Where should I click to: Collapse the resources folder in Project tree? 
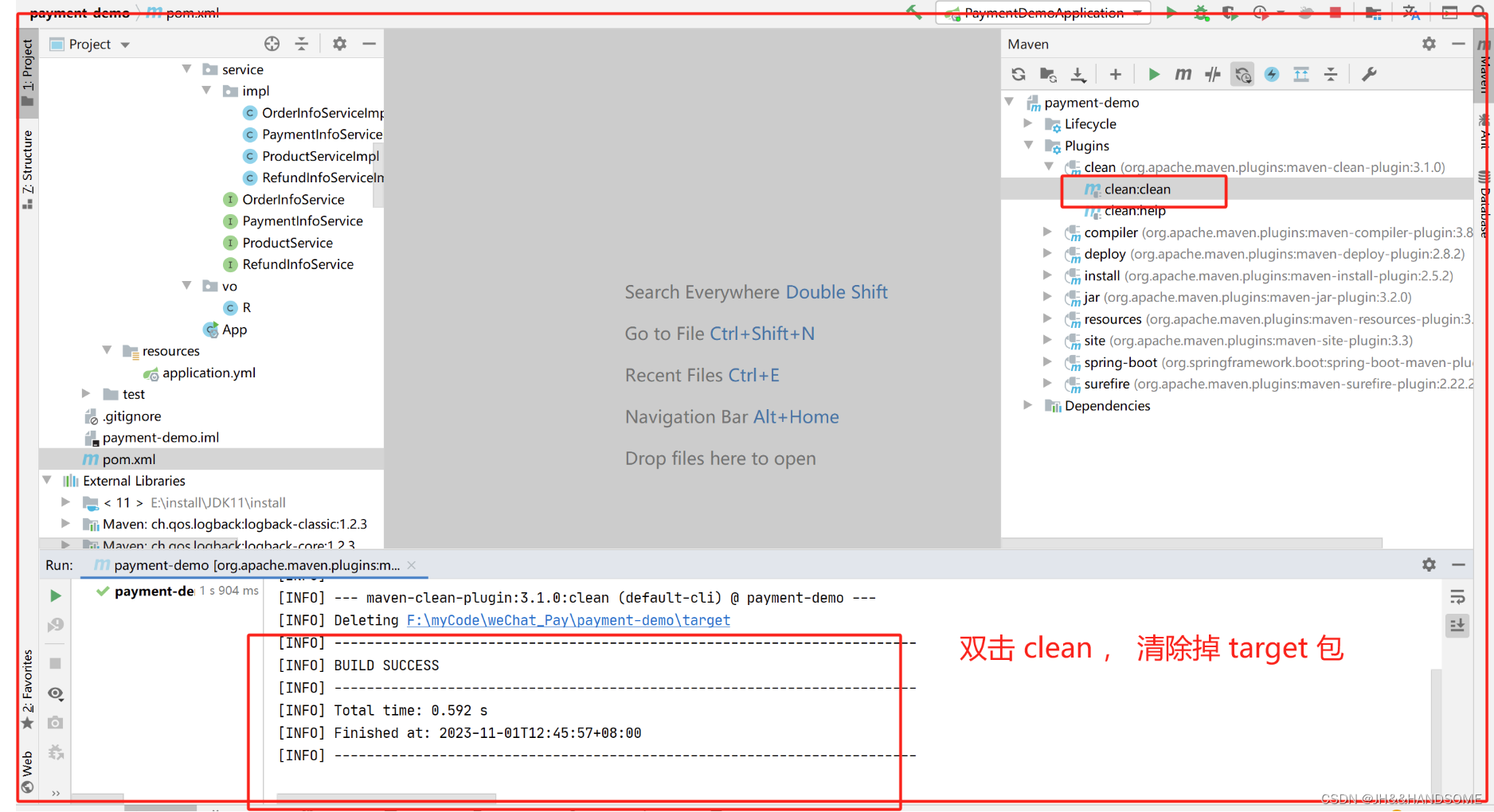point(107,350)
